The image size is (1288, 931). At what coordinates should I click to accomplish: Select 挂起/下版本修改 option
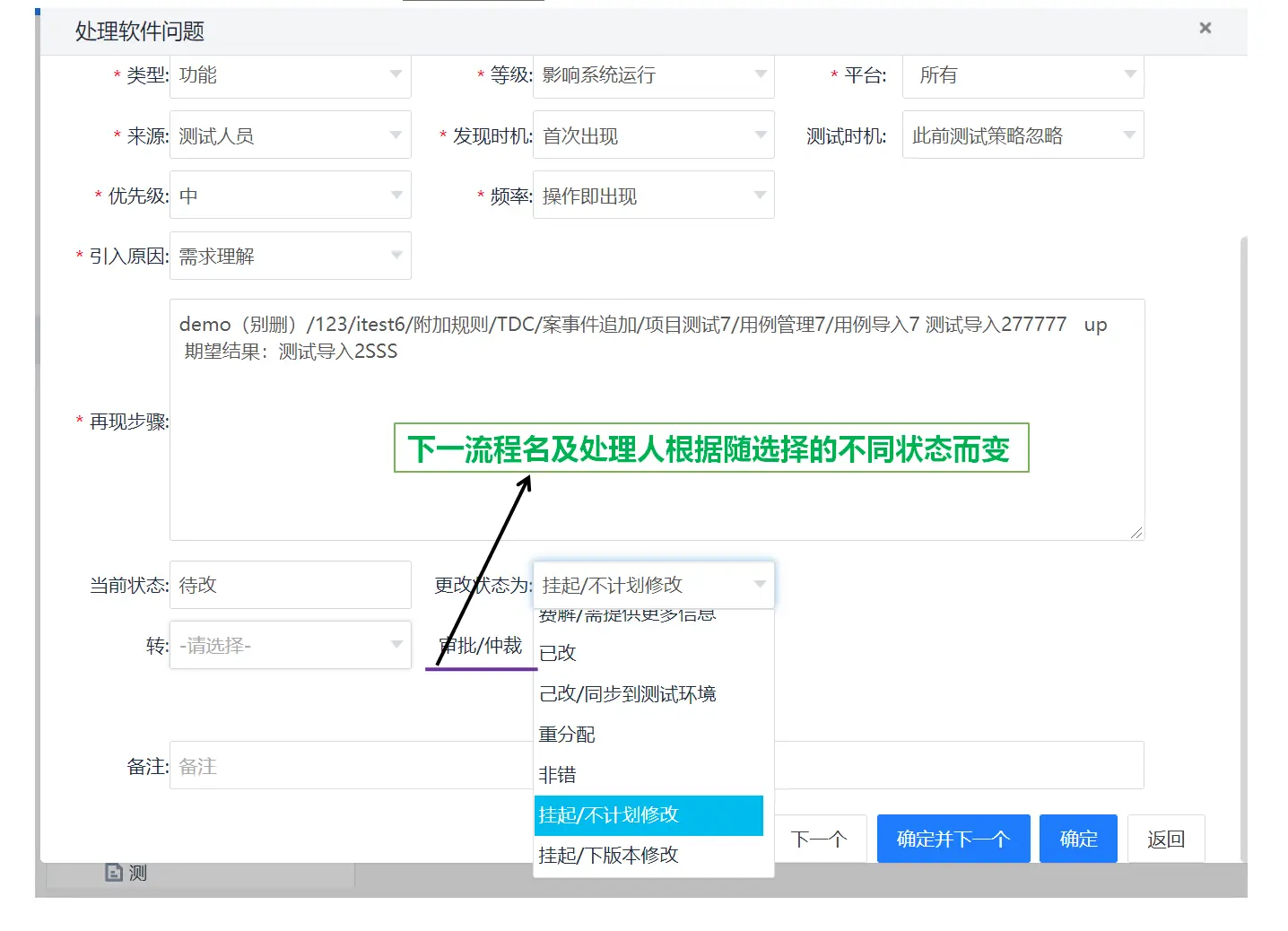pos(648,855)
